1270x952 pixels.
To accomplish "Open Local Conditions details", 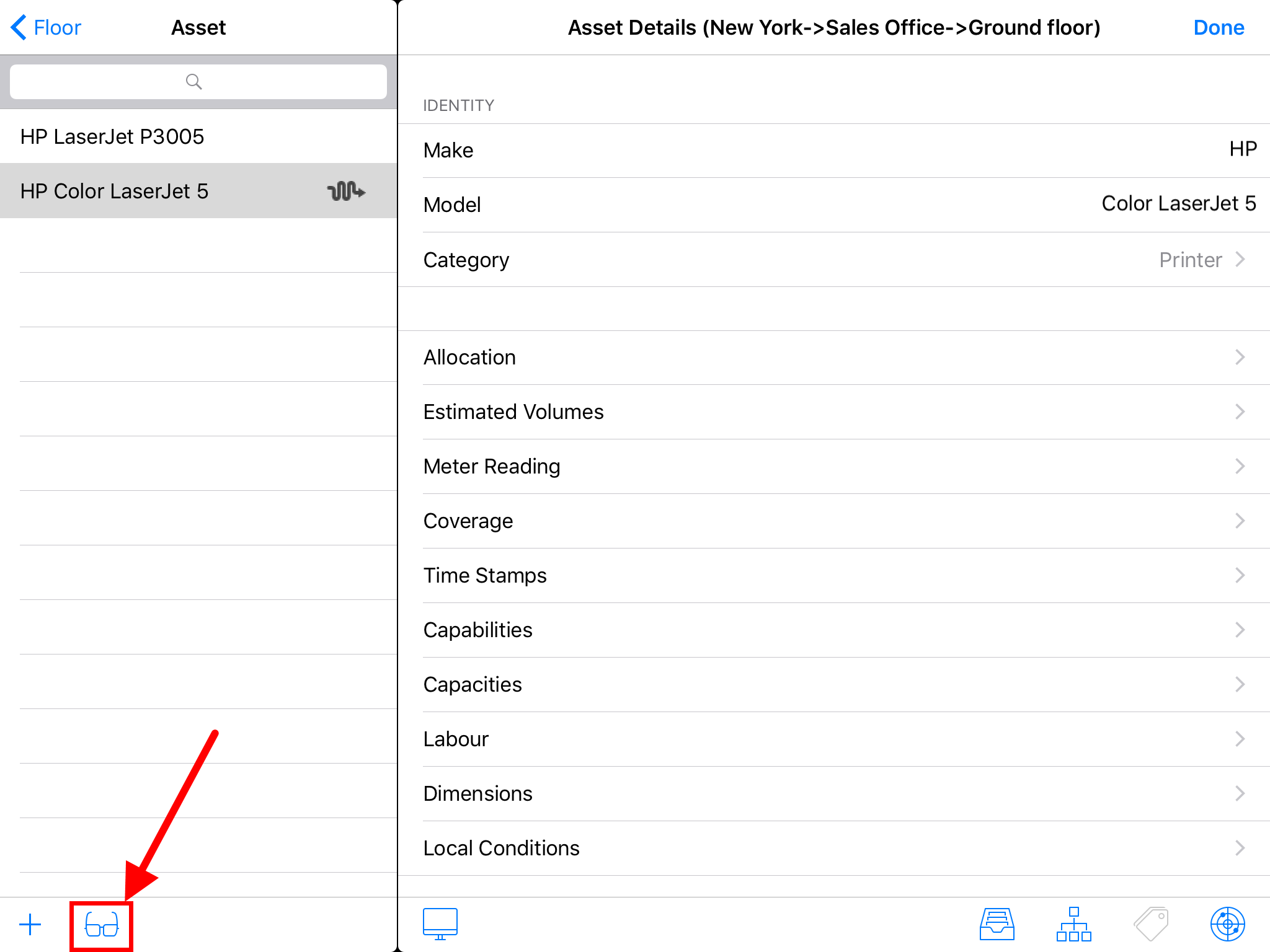I will point(834,848).
